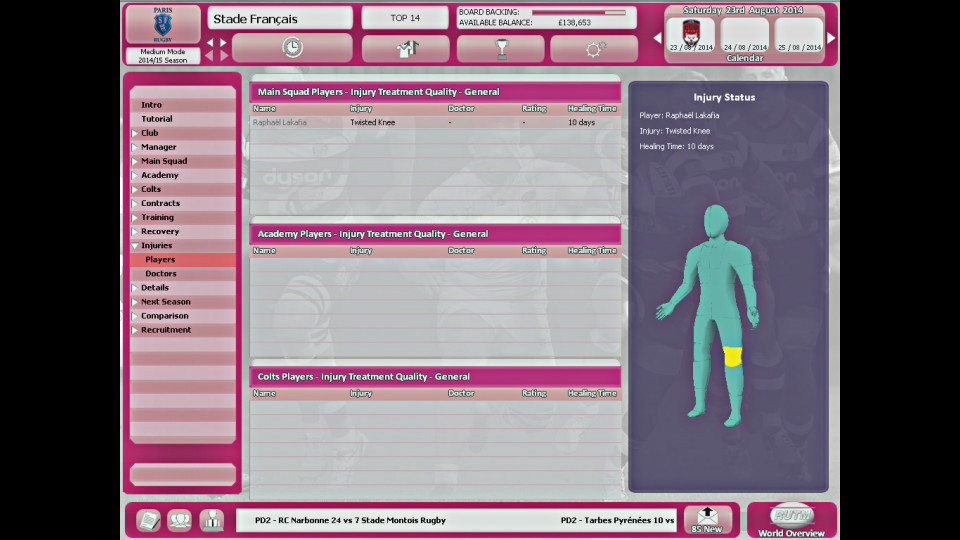Expand the Club section
Screen dimensions: 960x540
pyautogui.click(x=135, y=133)
